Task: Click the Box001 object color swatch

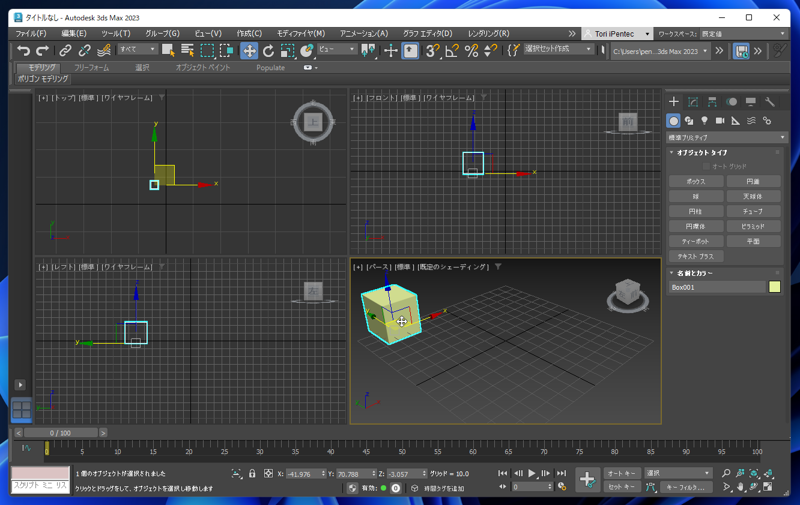Action: pyautogui.click(x=774, y=287)
